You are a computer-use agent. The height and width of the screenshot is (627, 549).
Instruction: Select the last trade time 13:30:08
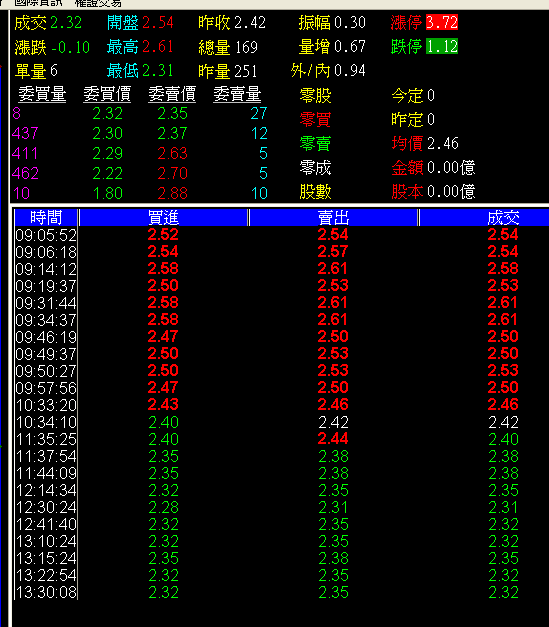[x=46, y=592]
